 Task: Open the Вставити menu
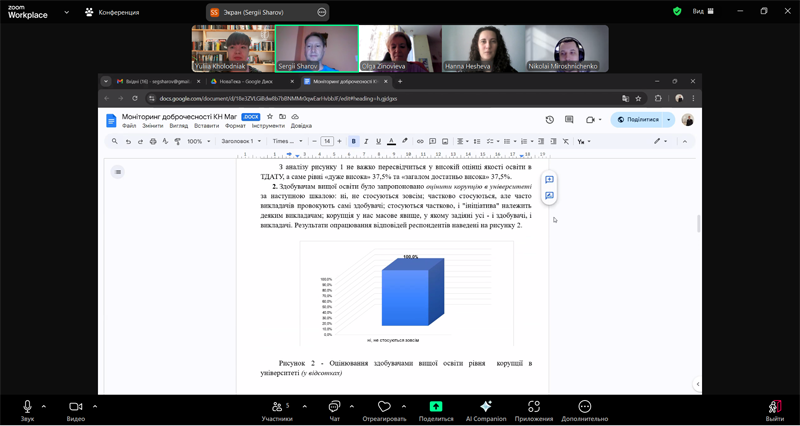pyautogui.click(x=206, y=126)
